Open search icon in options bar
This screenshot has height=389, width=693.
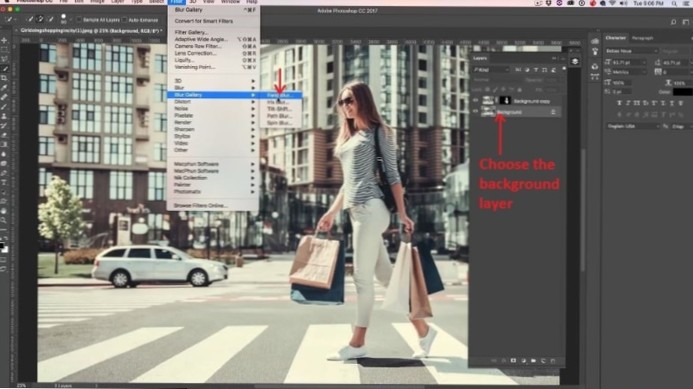point(674,22)
